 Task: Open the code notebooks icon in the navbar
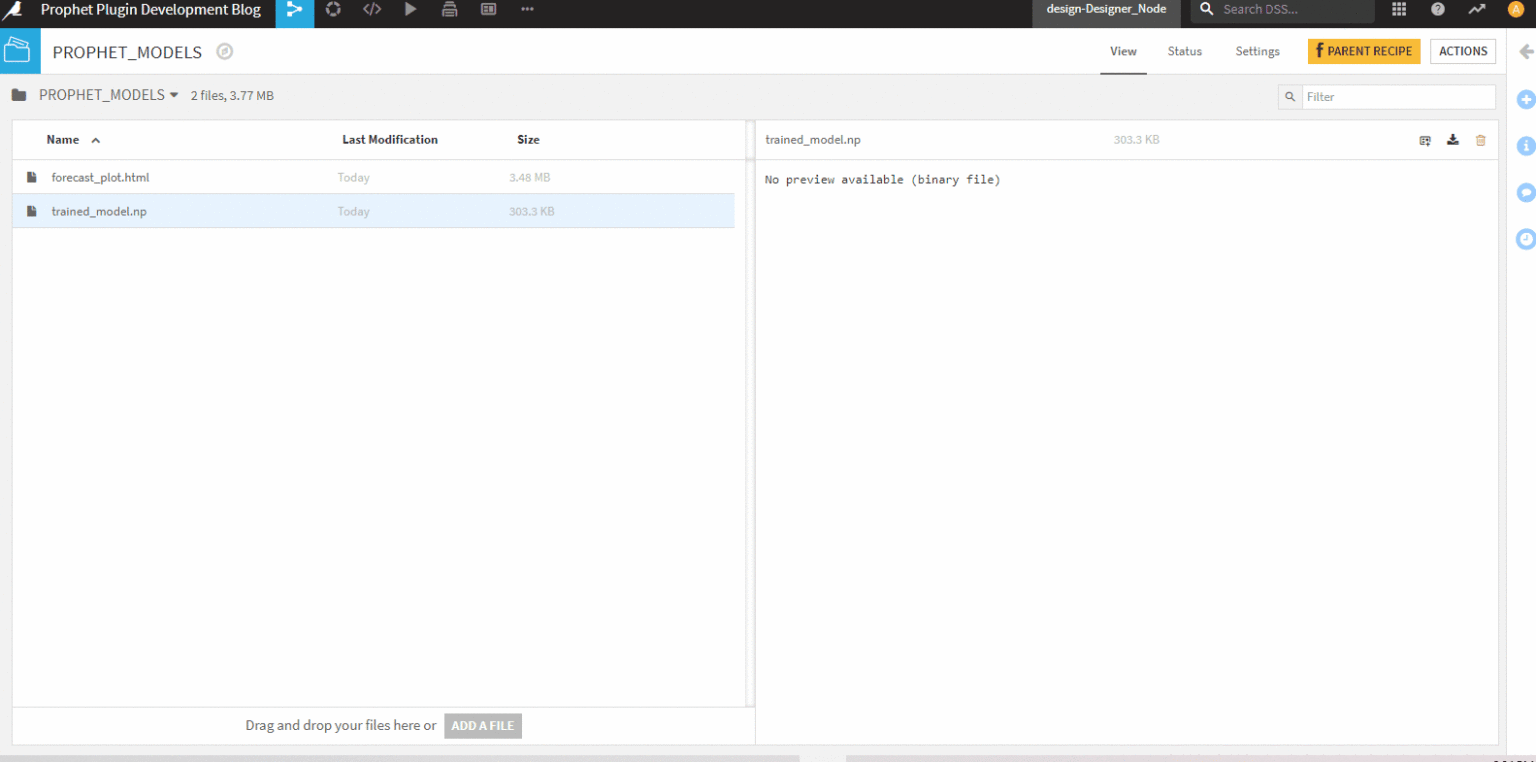(371, 10)
